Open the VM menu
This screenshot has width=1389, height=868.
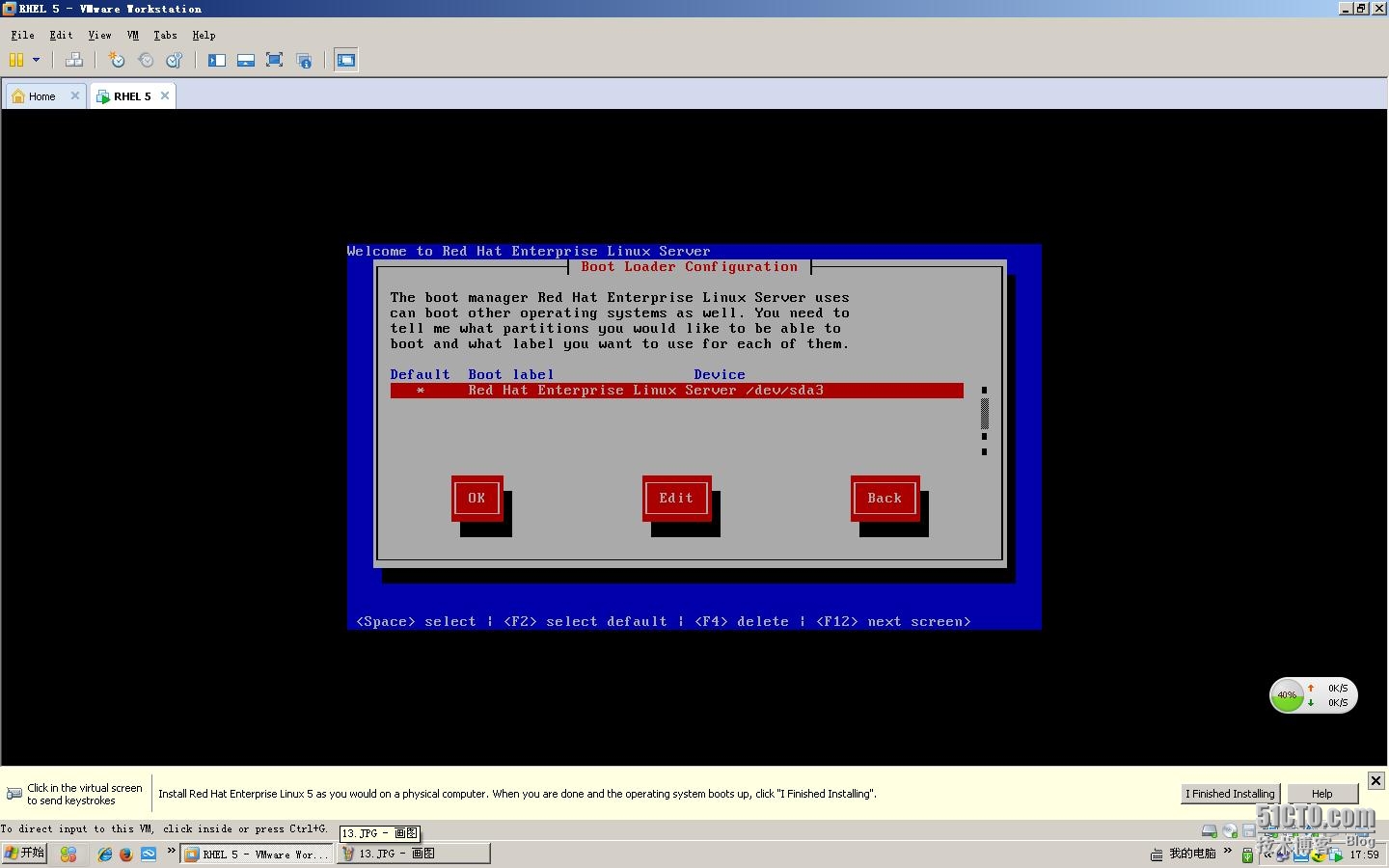133,35
